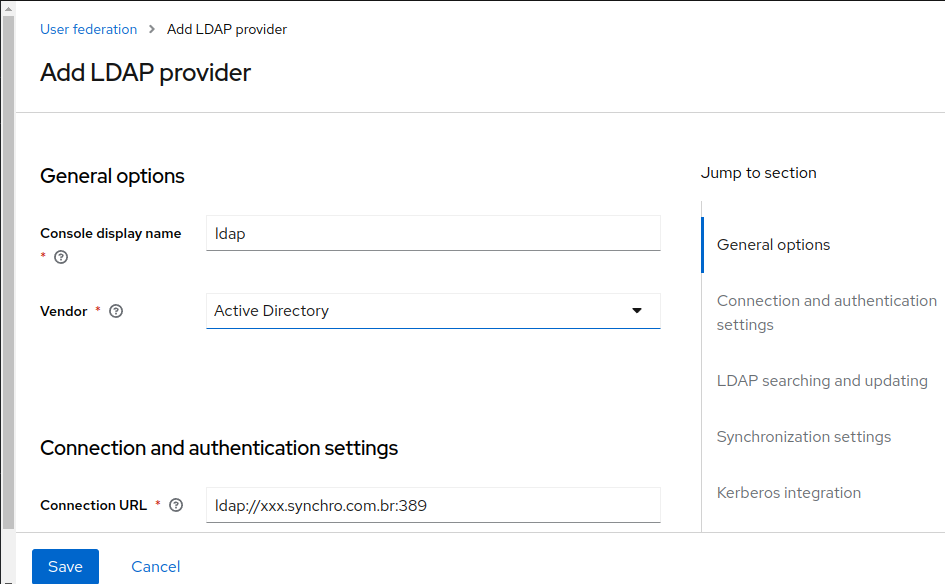Navigate back via User federation breadcrumb
Viewport: 945px width, 584px height.
pyautogui.click(x=88, y=29)
